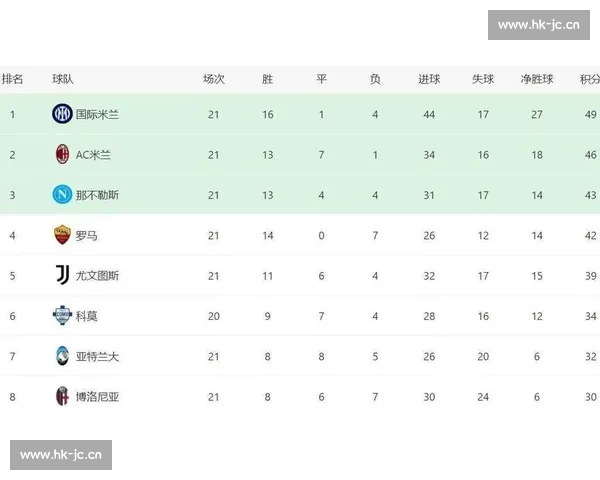Click the Como club badge
This screenshot has height=480, width=600.
pyautogui.click(x=62, y=316)
